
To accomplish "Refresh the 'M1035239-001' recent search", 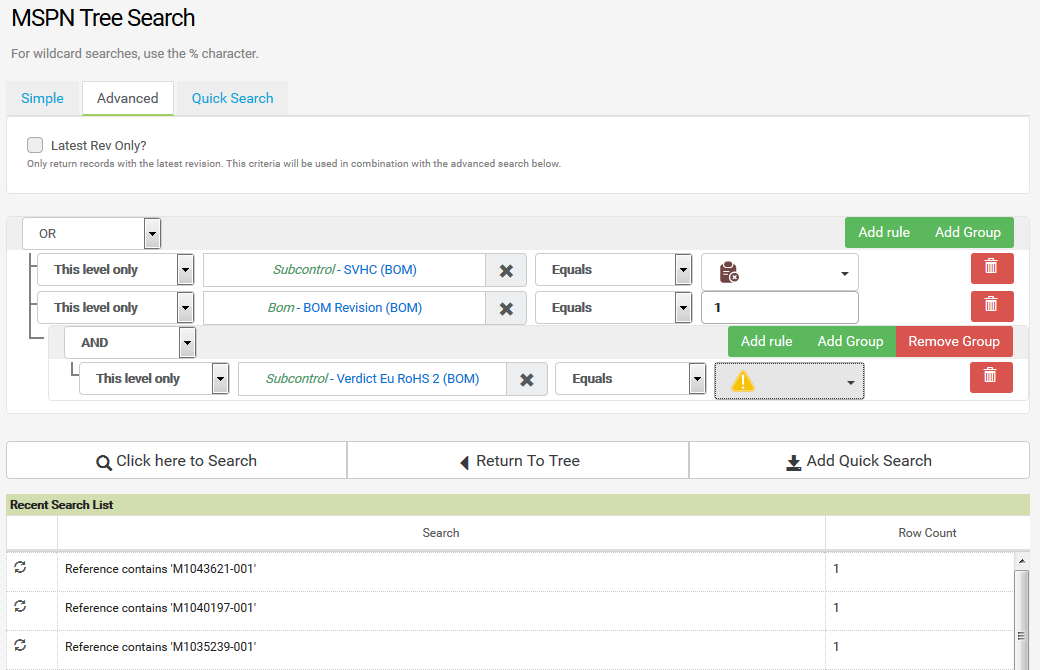I will (x=20, y=646).
